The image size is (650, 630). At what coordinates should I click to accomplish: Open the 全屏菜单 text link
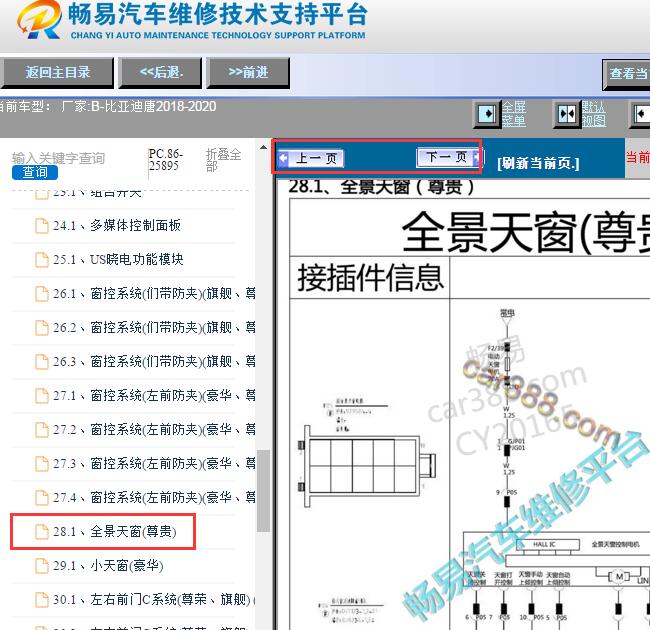coord(514,114)
